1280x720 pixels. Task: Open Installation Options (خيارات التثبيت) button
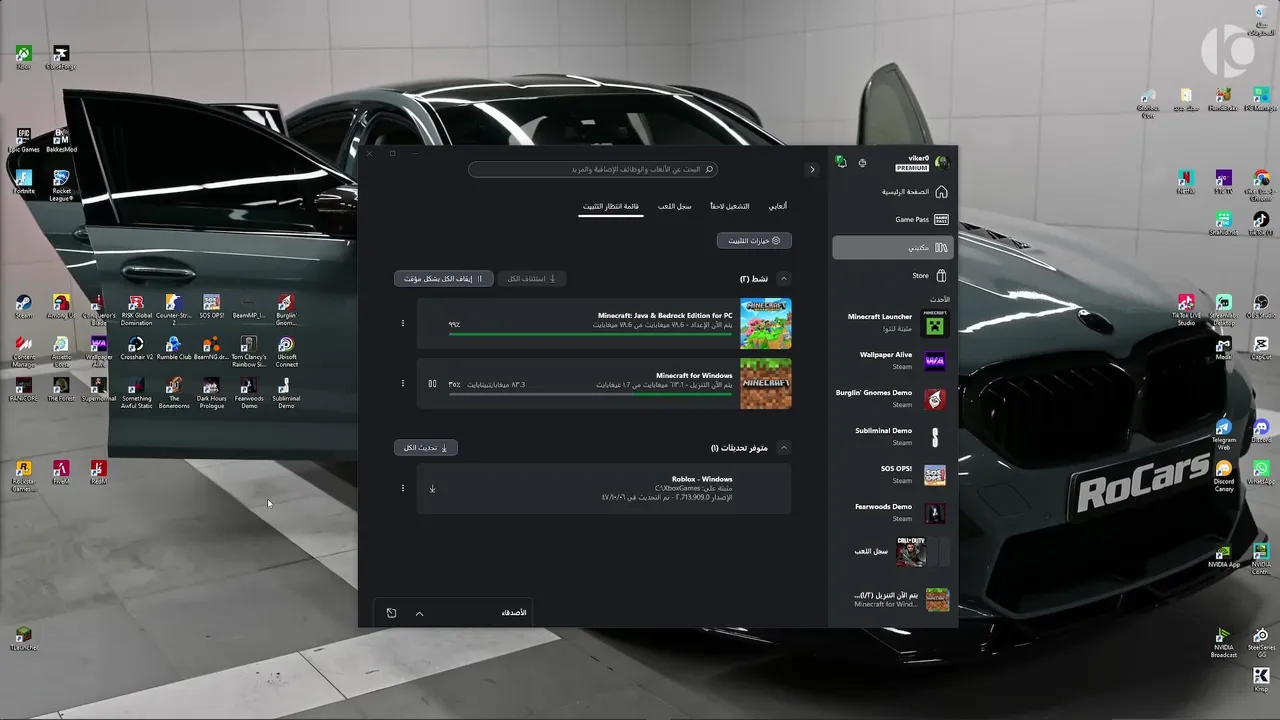coord(754,241)
